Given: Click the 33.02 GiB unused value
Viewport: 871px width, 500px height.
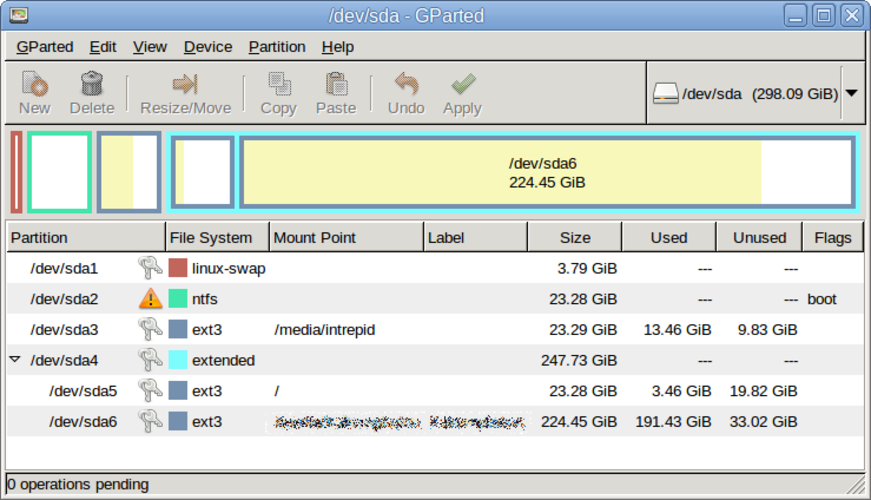Looking at the screenshot, I should pyautogui.click(x=763, y=422).
